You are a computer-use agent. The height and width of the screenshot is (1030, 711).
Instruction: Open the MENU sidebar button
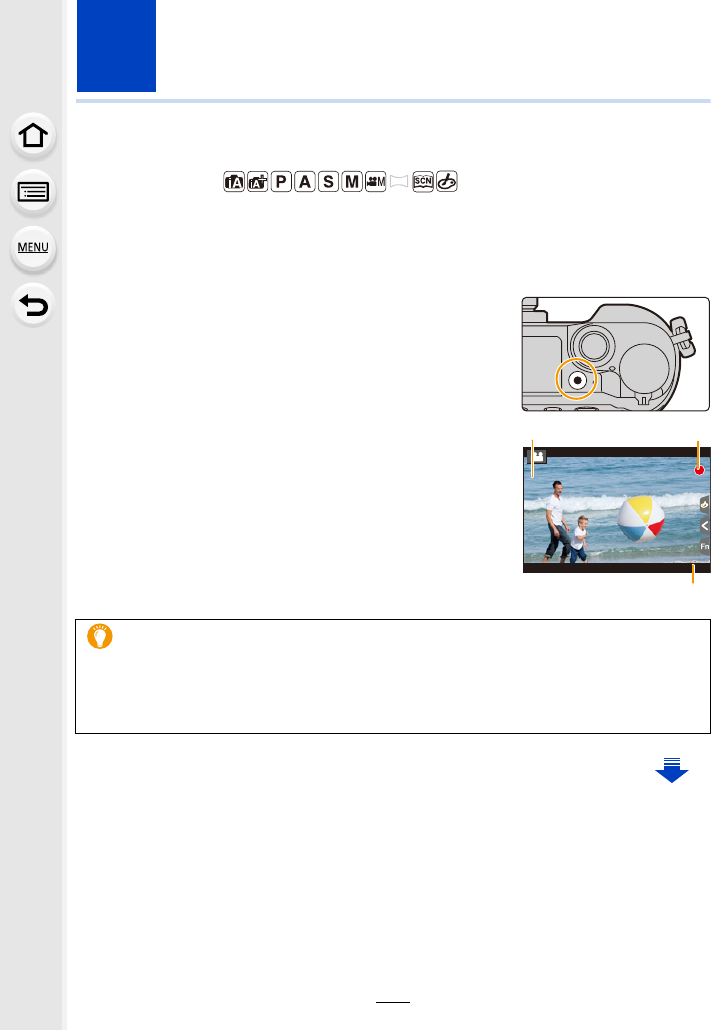[x=33, y=248]
